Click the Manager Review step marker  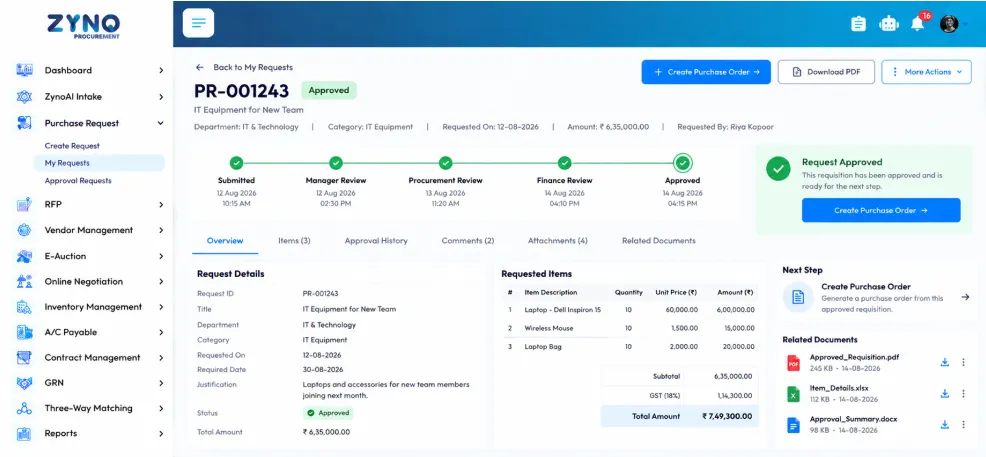coord(336,163)
